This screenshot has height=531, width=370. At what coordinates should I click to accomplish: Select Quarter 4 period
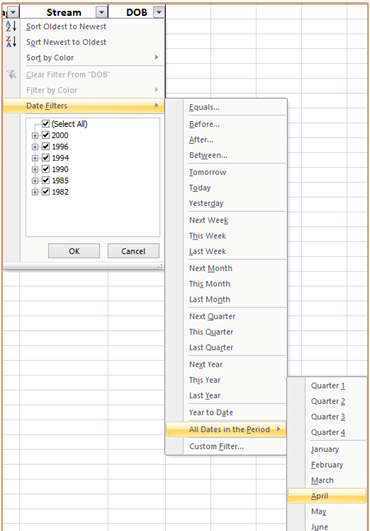tap(327, 432)
